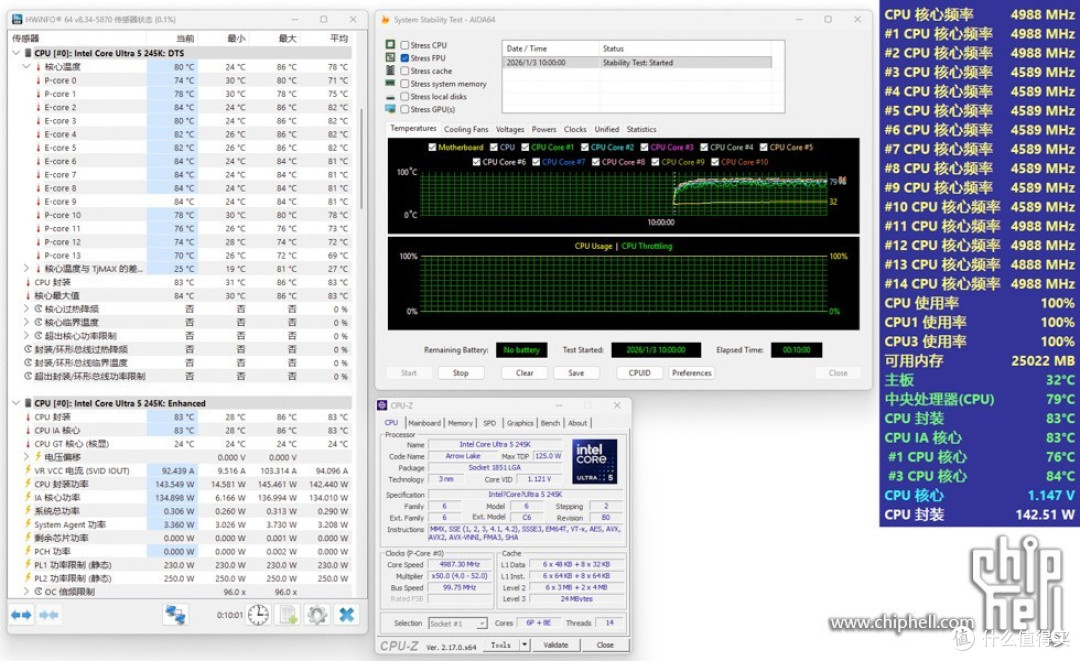Enable the Stress CPU checkbox
Viewport: 1080px width, 661px height.
405,45
